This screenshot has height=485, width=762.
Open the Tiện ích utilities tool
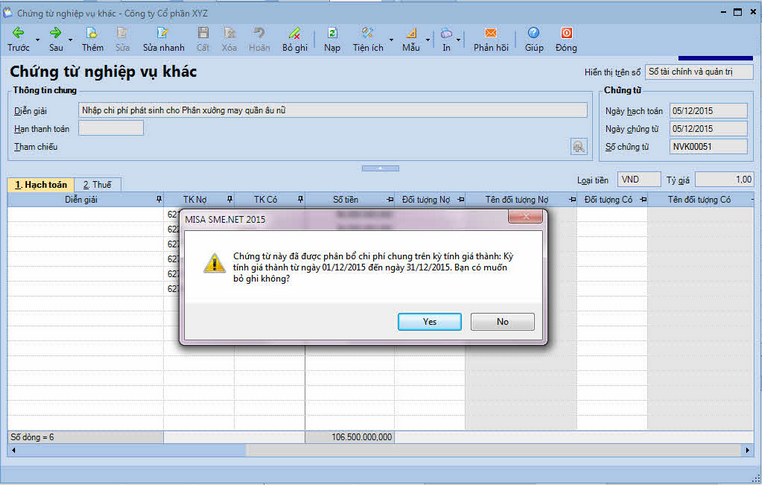[x=368, y=39]
